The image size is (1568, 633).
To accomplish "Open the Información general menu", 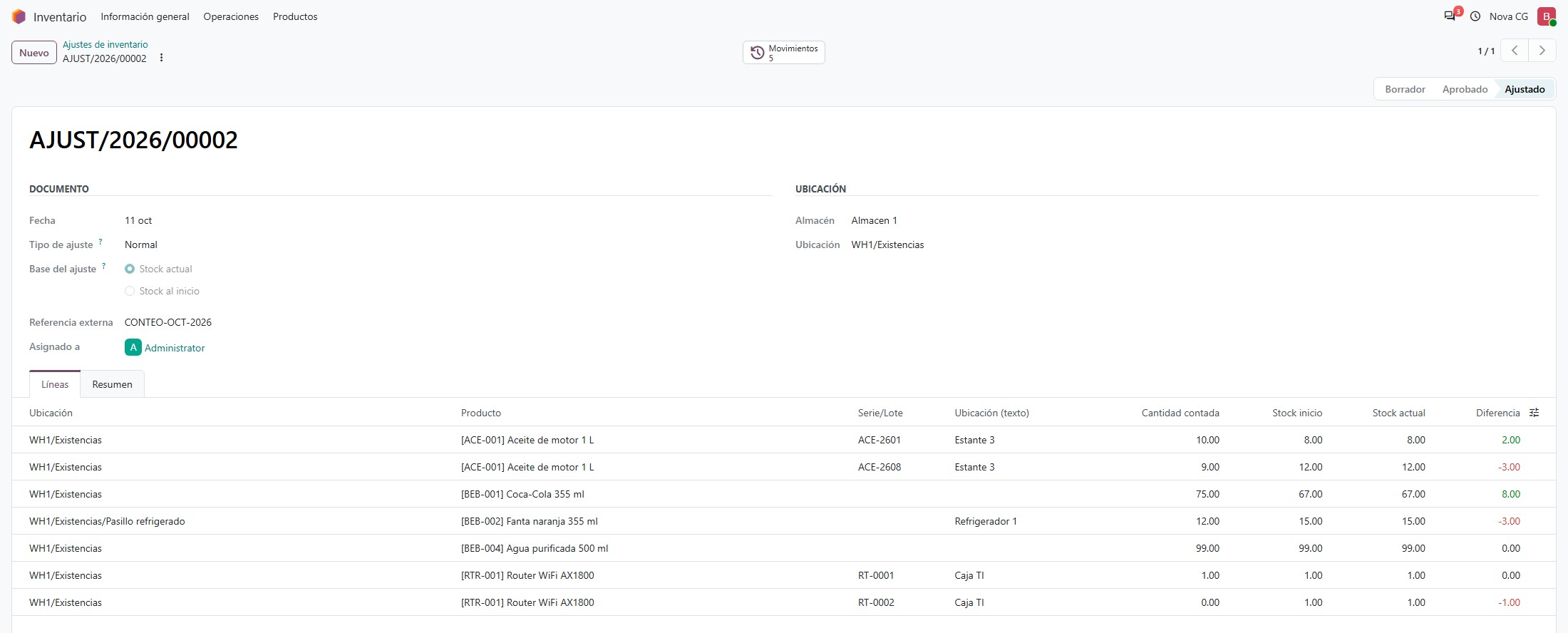I will click(145, 16).
